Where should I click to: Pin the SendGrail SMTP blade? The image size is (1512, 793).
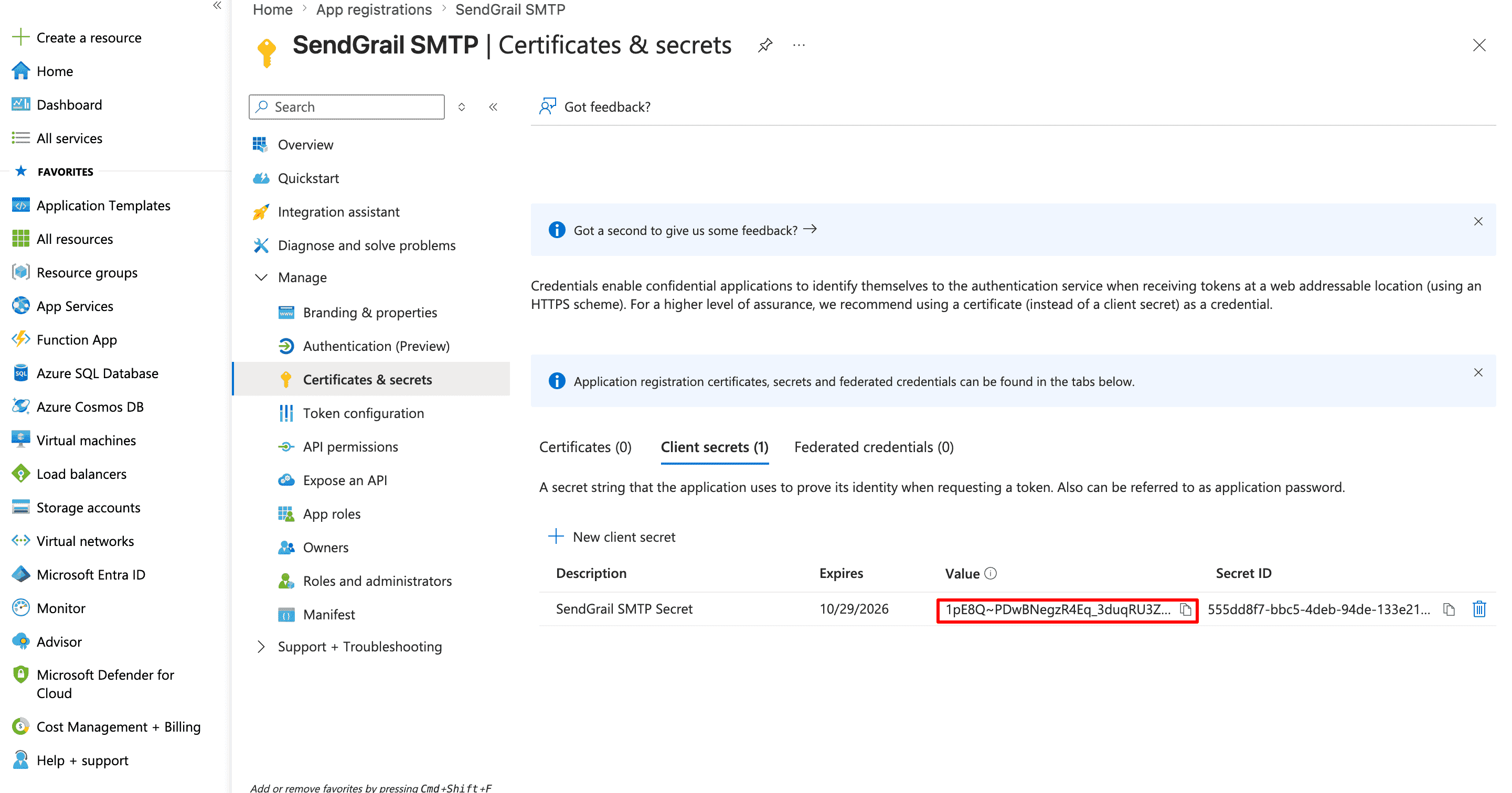(765, 45)
